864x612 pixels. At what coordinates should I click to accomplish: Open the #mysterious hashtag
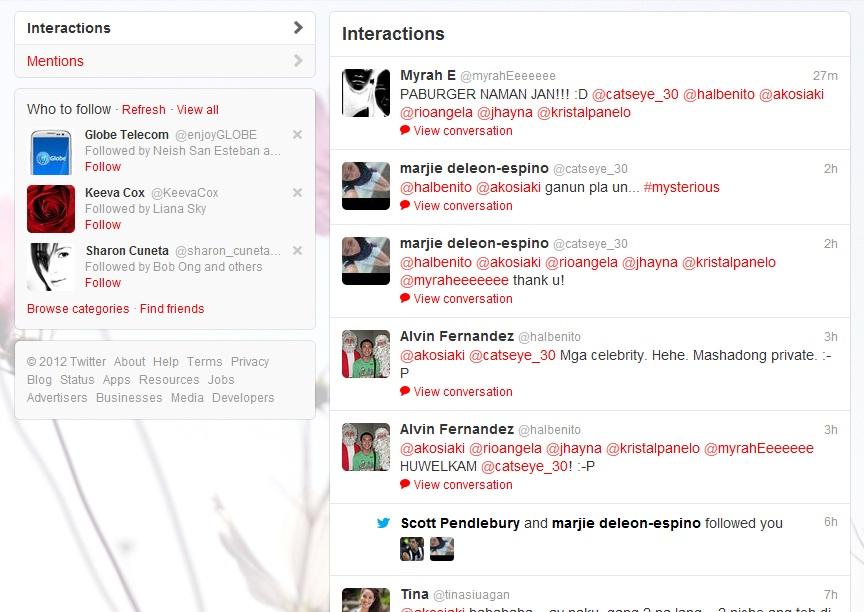click(x=682, y=187)
